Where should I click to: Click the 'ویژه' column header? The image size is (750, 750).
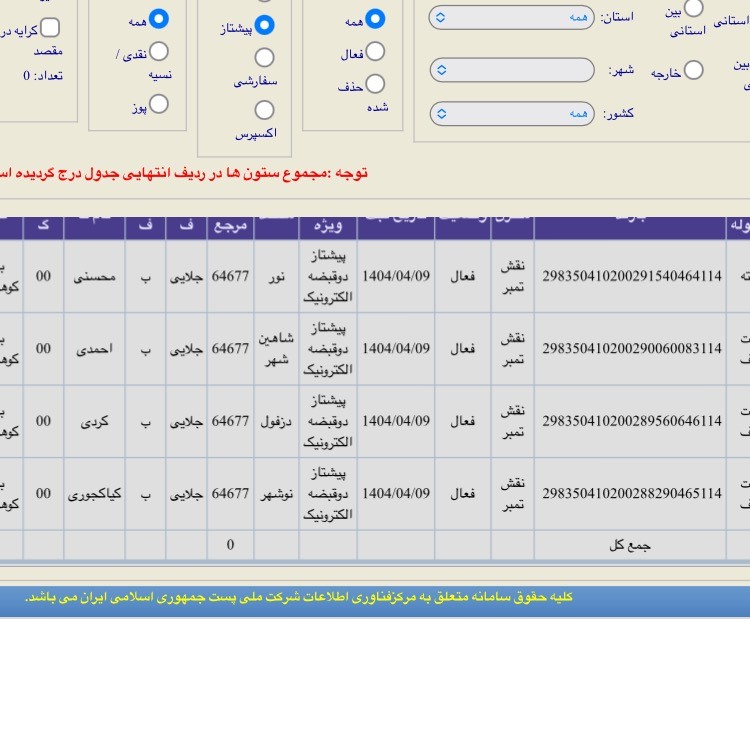(328, 226)
